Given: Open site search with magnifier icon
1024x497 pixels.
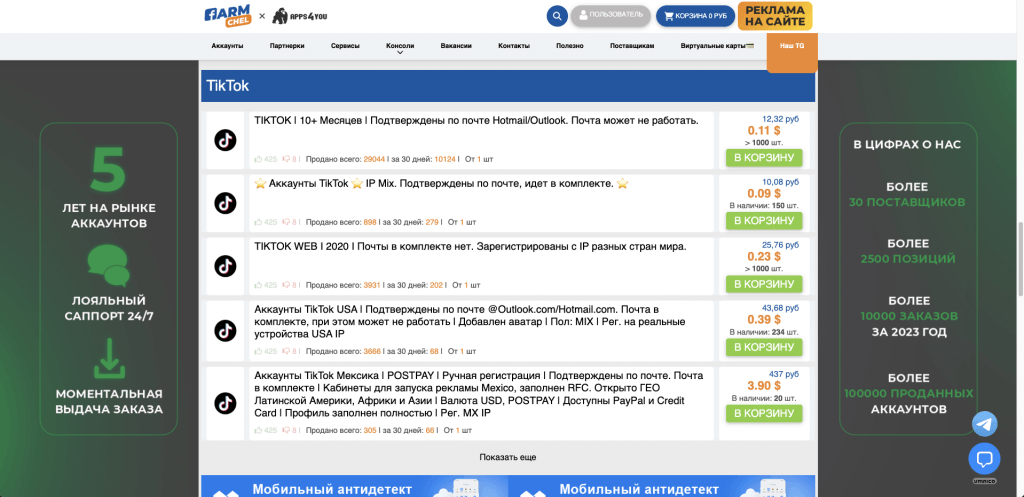Looking at the screenshot, I should click(557, 16).
